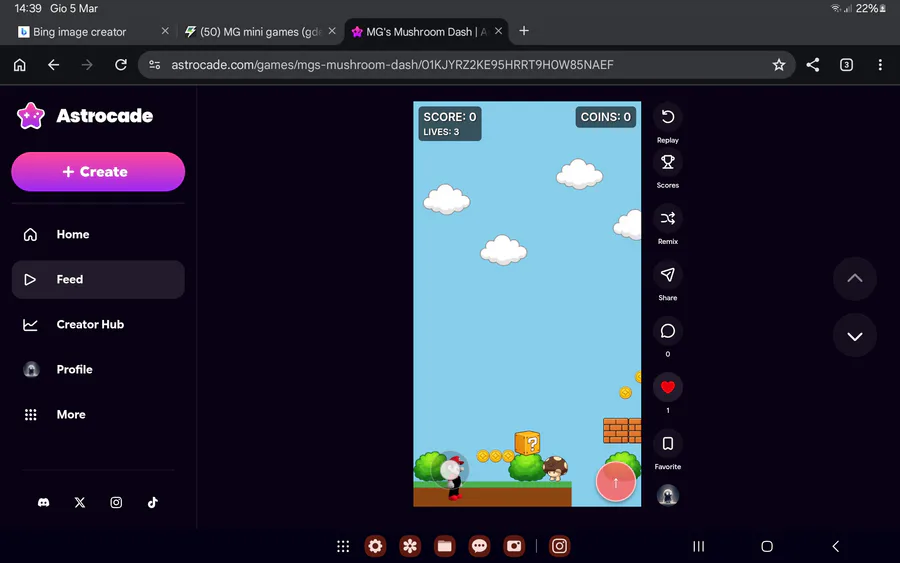Tap the Android home navigation button
Image resolution: width=900 pixels, height=563 pixels.
767,546
